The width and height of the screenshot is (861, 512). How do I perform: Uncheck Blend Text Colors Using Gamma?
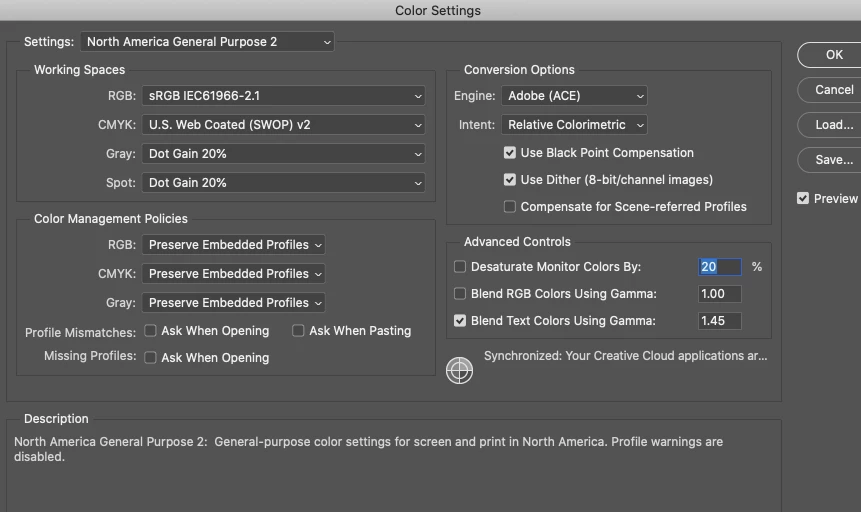pyautogui.click(x=460, y=321)
